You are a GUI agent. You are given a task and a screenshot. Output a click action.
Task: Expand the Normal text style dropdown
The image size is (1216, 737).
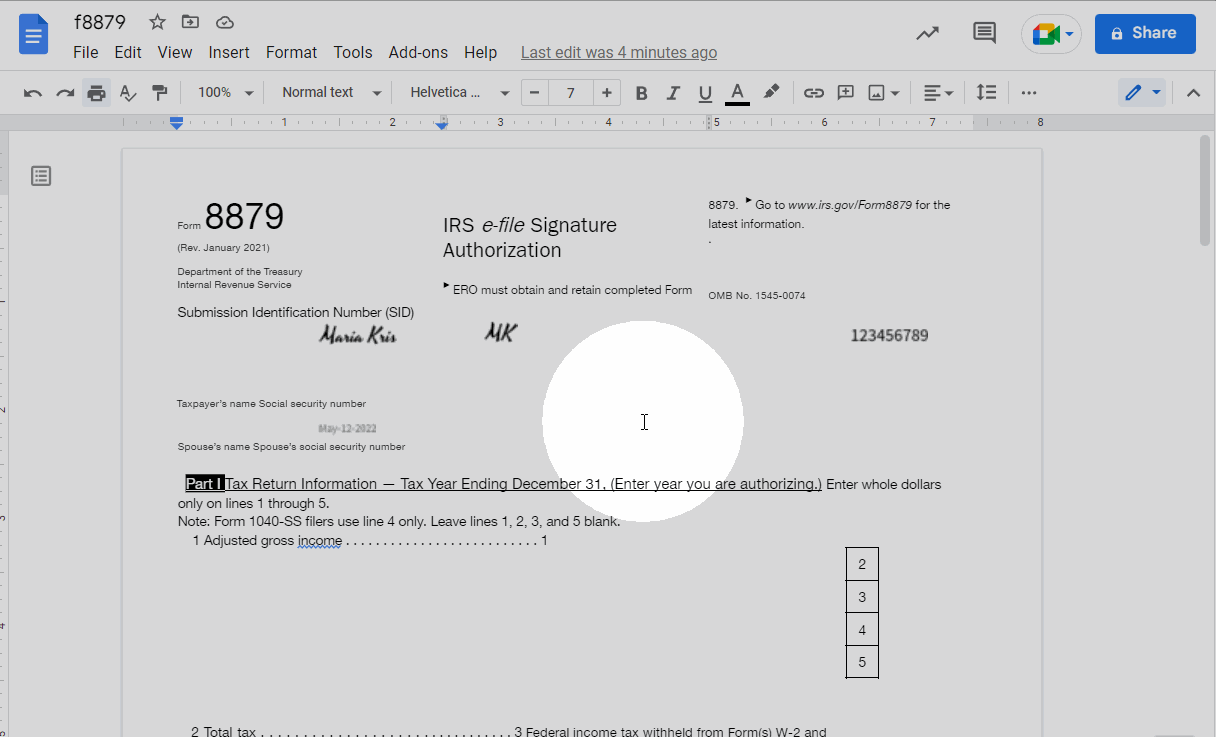(331, 93)
